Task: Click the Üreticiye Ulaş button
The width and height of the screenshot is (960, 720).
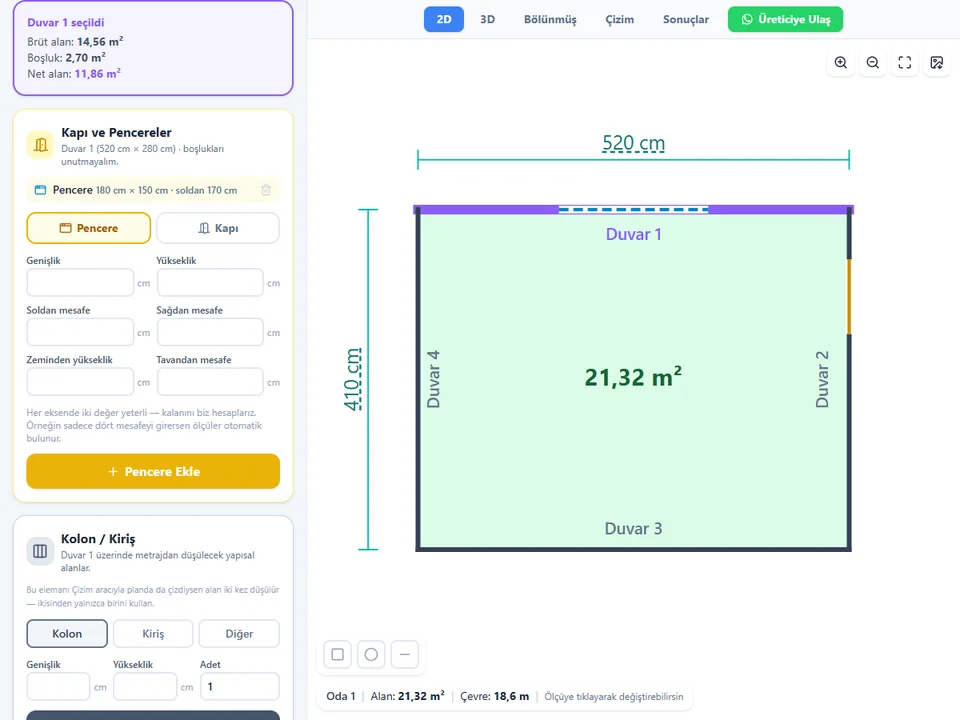Action: point(786,20)
